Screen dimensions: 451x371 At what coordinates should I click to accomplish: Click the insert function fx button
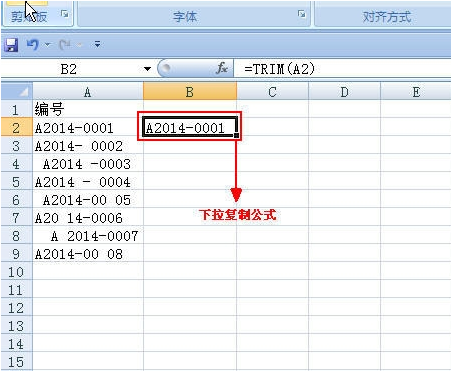point(222,69)
